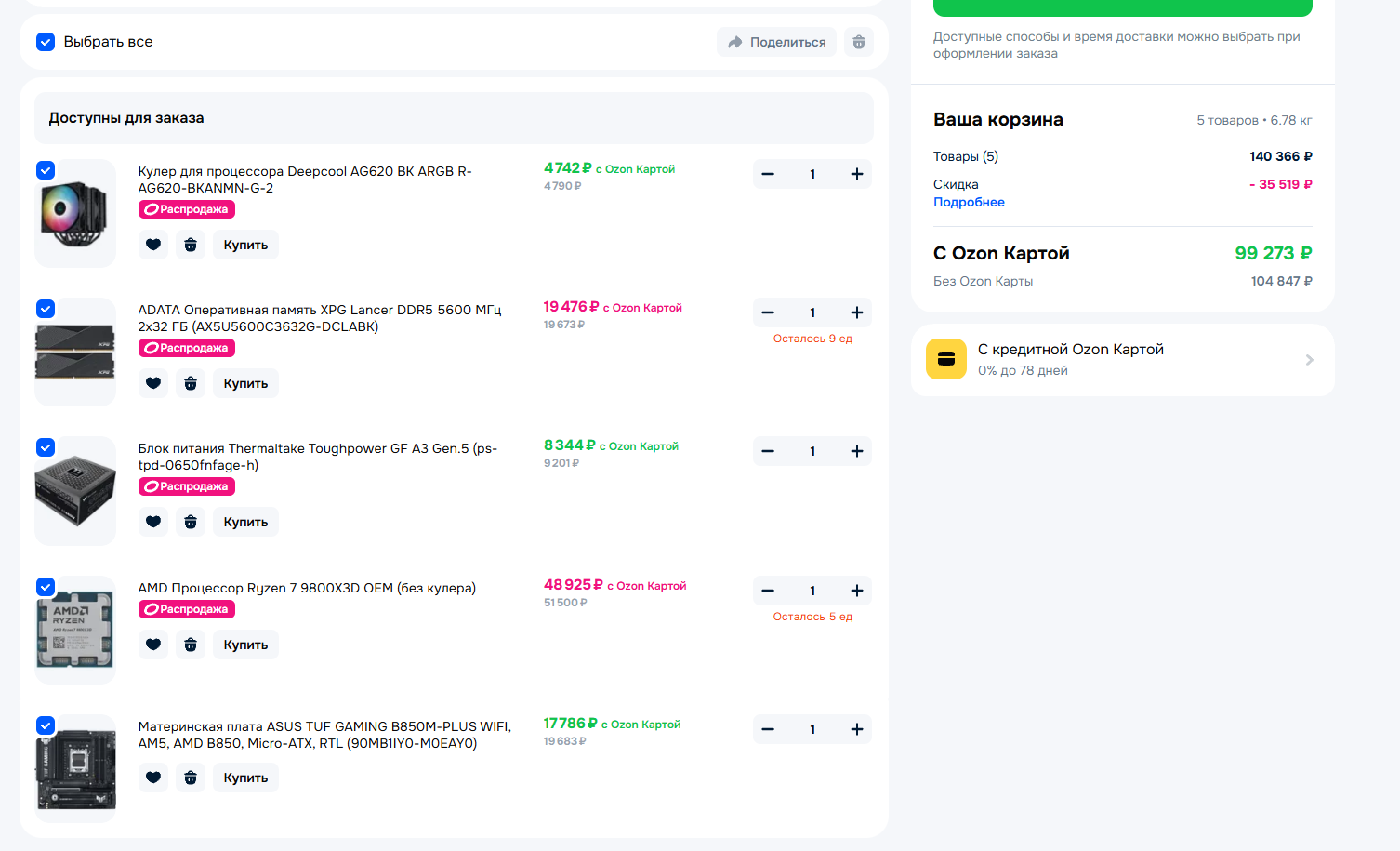
Task: Open ADATA XPG Lancer memory thumbnail
Action: click(75, 352)
